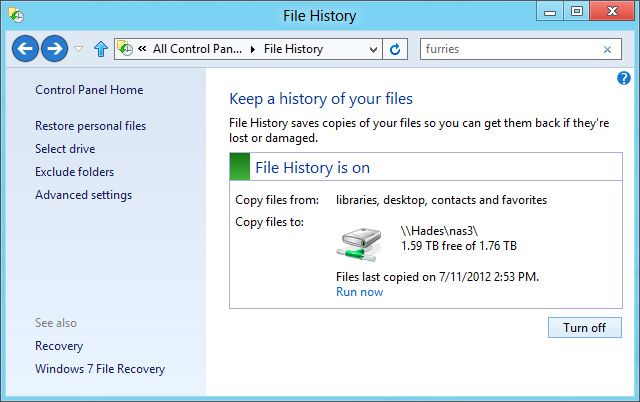Expand the breadcrumb arrow after All Control Pan...
The height and width of the screenshot is (402, 640).
point(253,49)
